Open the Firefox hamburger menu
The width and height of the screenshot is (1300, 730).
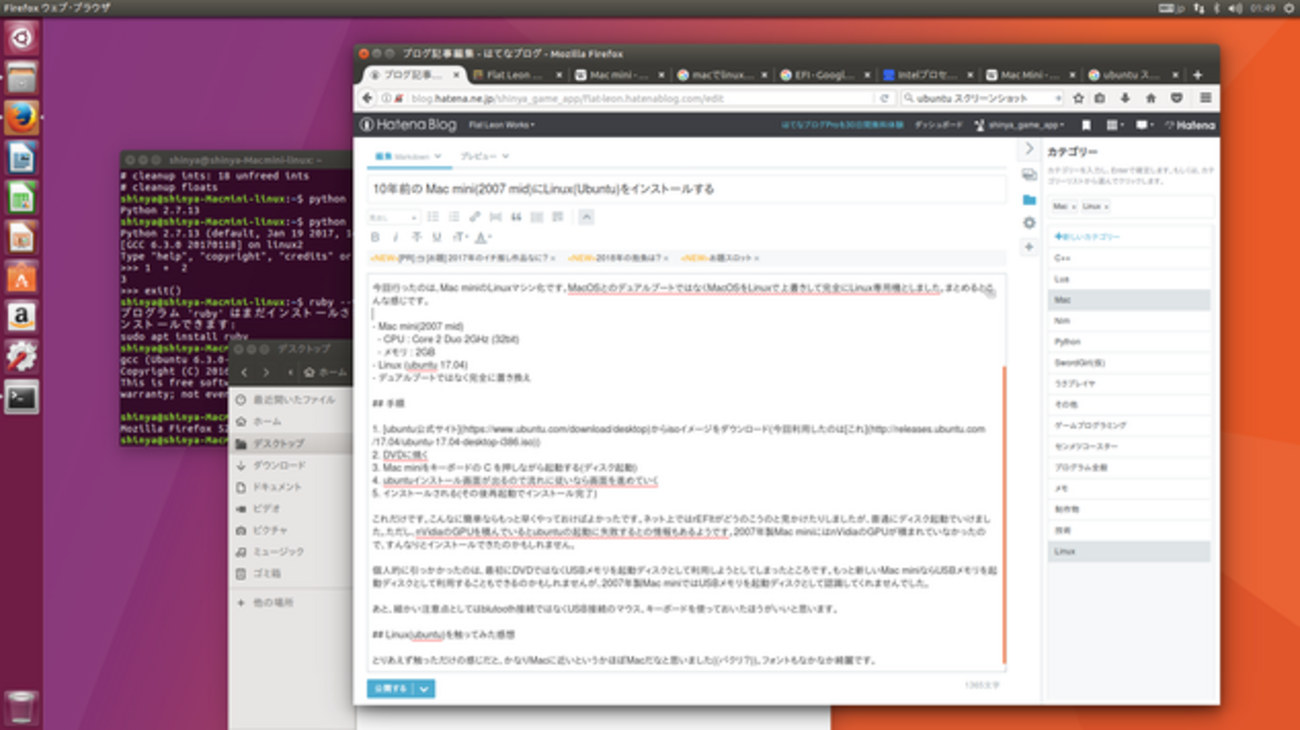tap(1205, 98)
